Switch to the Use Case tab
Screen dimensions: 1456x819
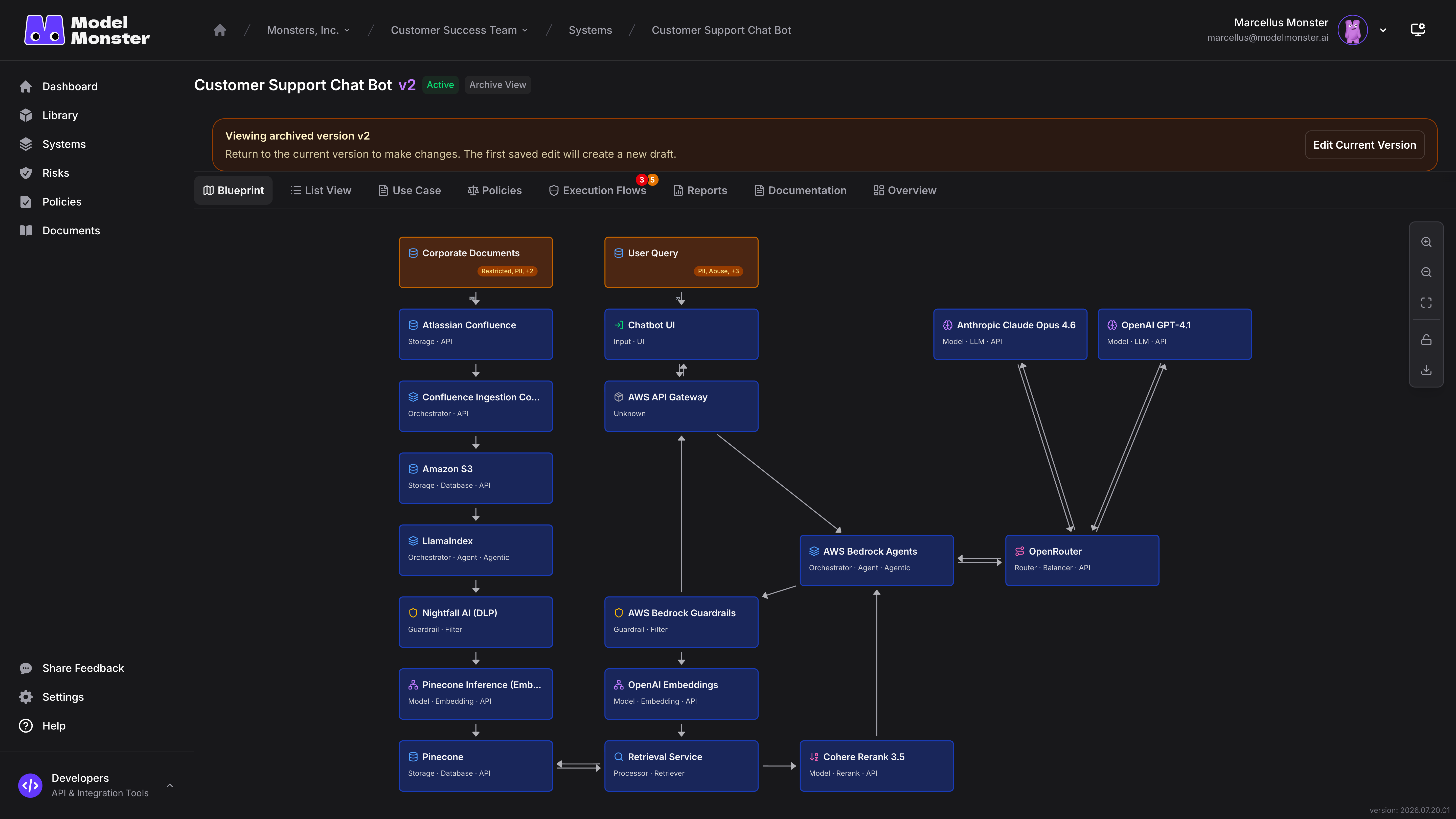click(410, 191)
